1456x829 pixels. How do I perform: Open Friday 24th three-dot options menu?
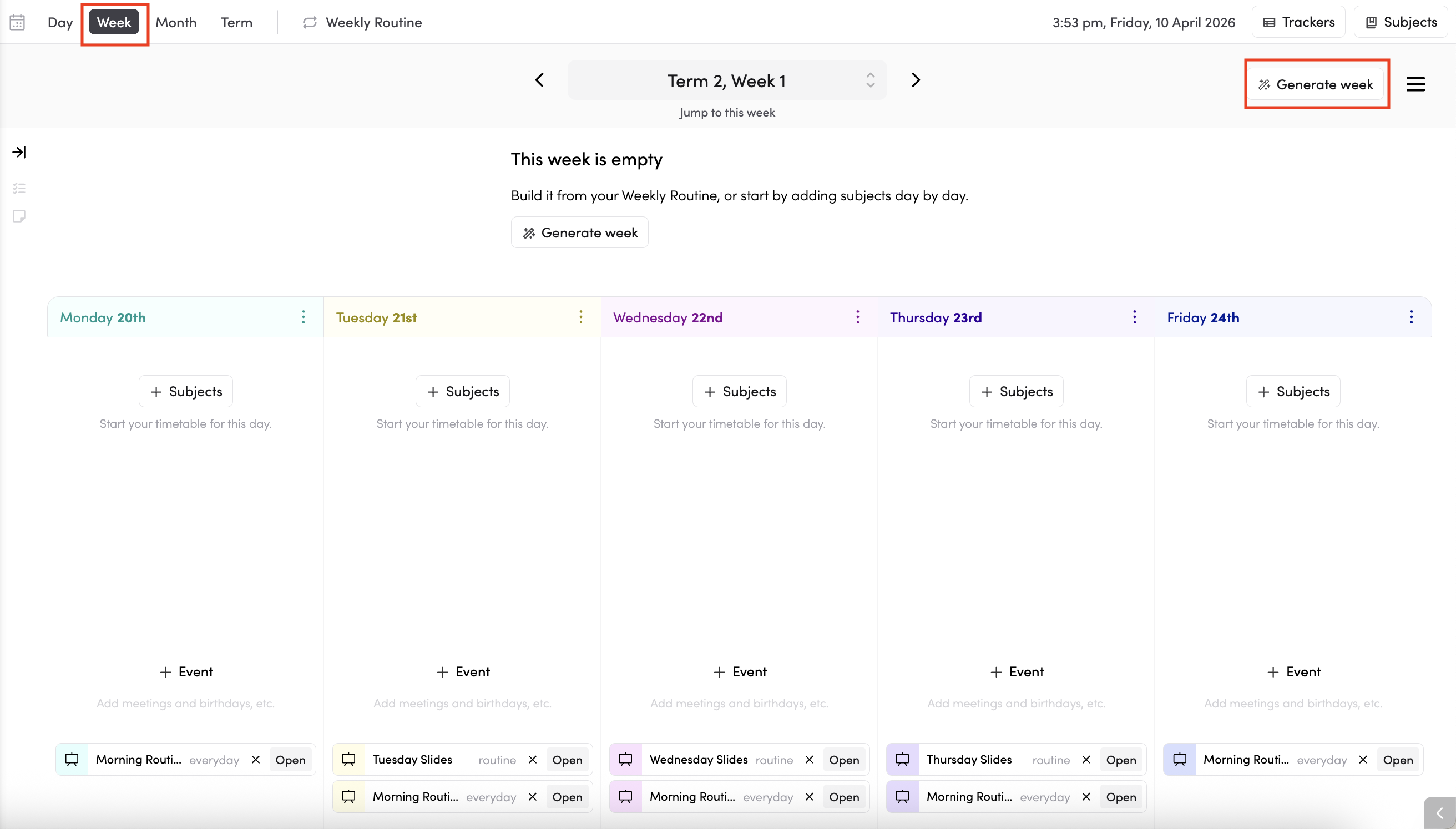tap(1411, 317)
